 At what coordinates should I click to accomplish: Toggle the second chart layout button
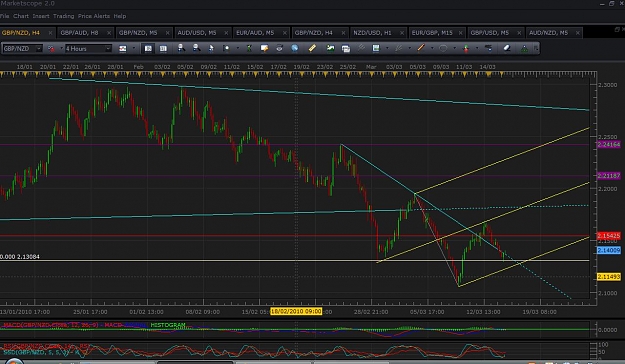click(163, 49)
